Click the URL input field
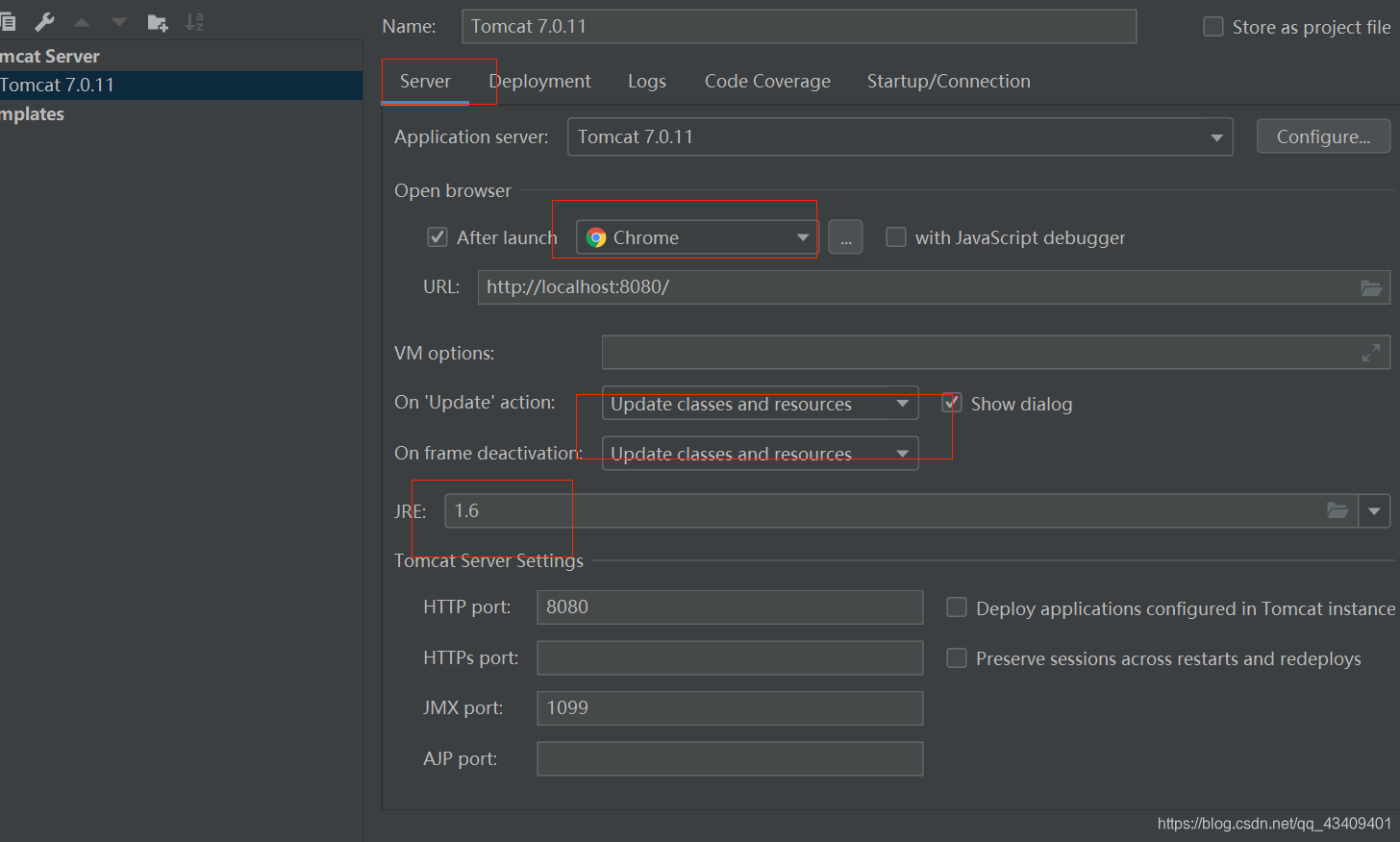The height and width of the screenshot is (842, 1400). tap(934, 287)
